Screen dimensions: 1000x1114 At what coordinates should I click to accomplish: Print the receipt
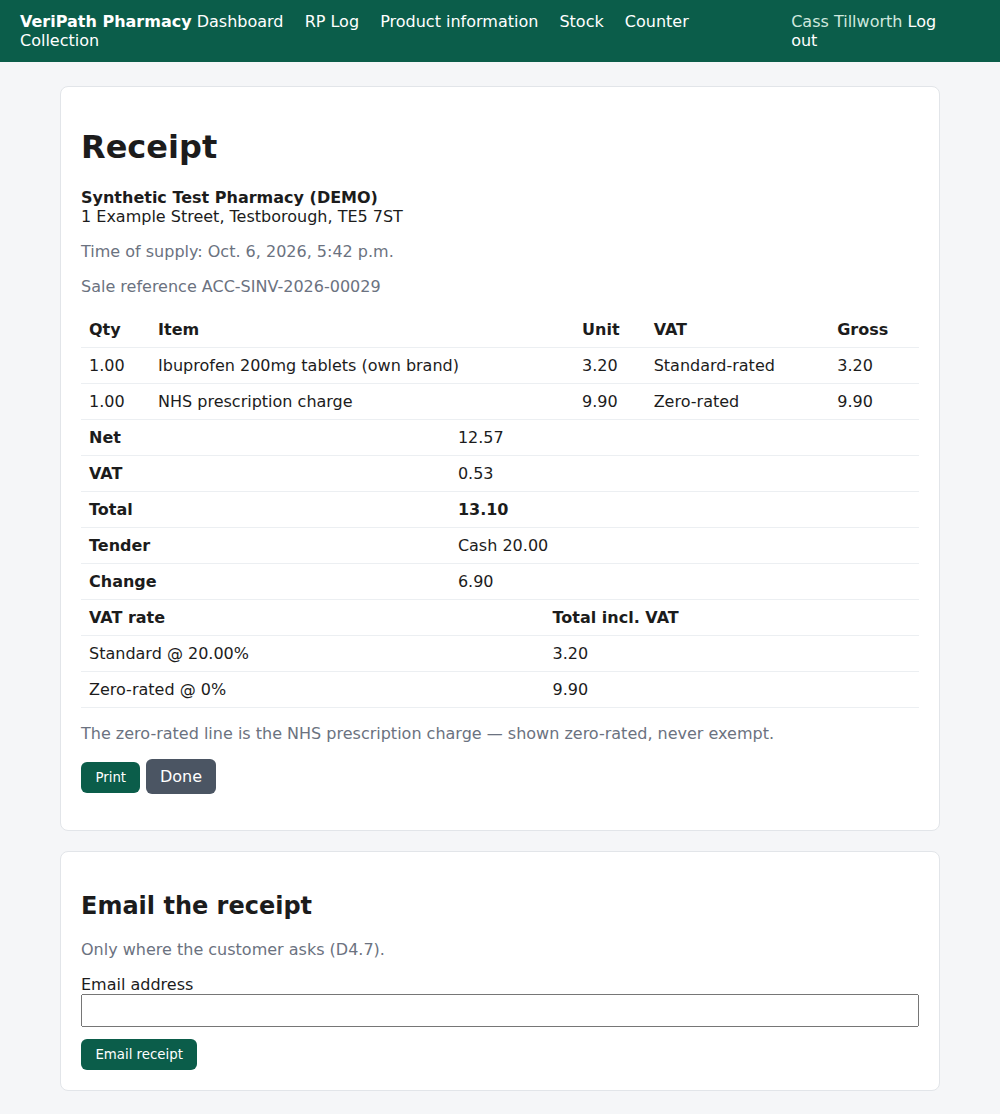tap(110, 777)
